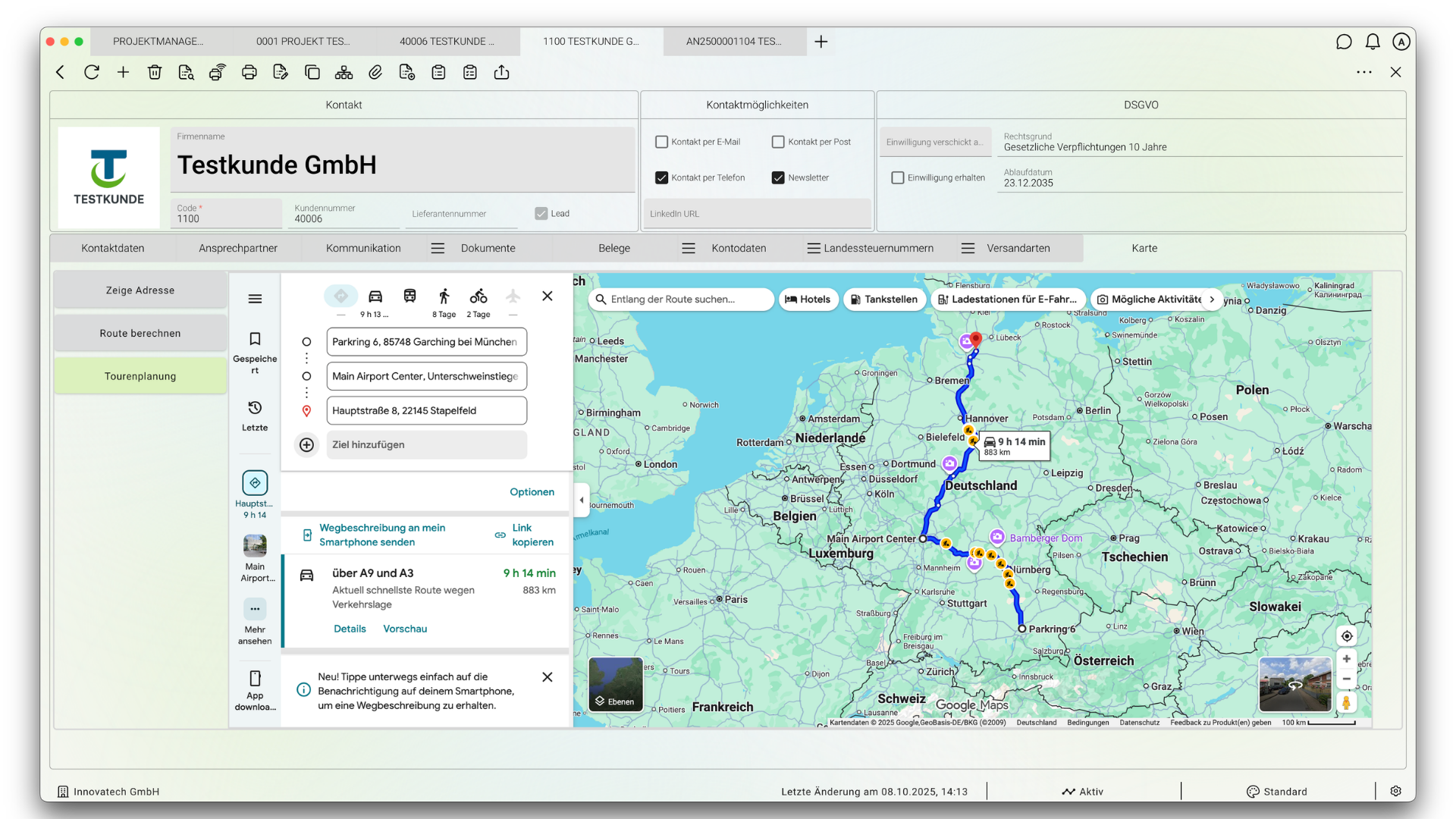Toggle Kontakt per Post checkbox
This screenshot has height=819, width=1456.
778,142
